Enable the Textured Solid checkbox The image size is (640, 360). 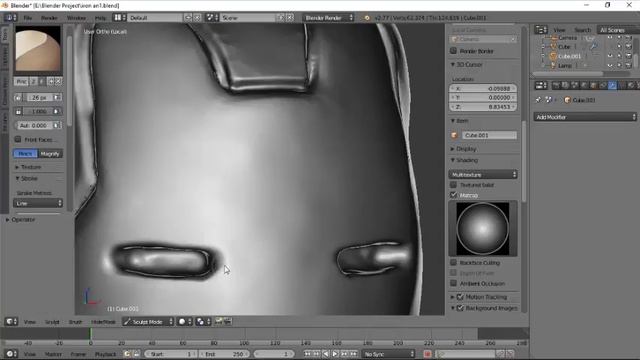[x=453, y=185]
